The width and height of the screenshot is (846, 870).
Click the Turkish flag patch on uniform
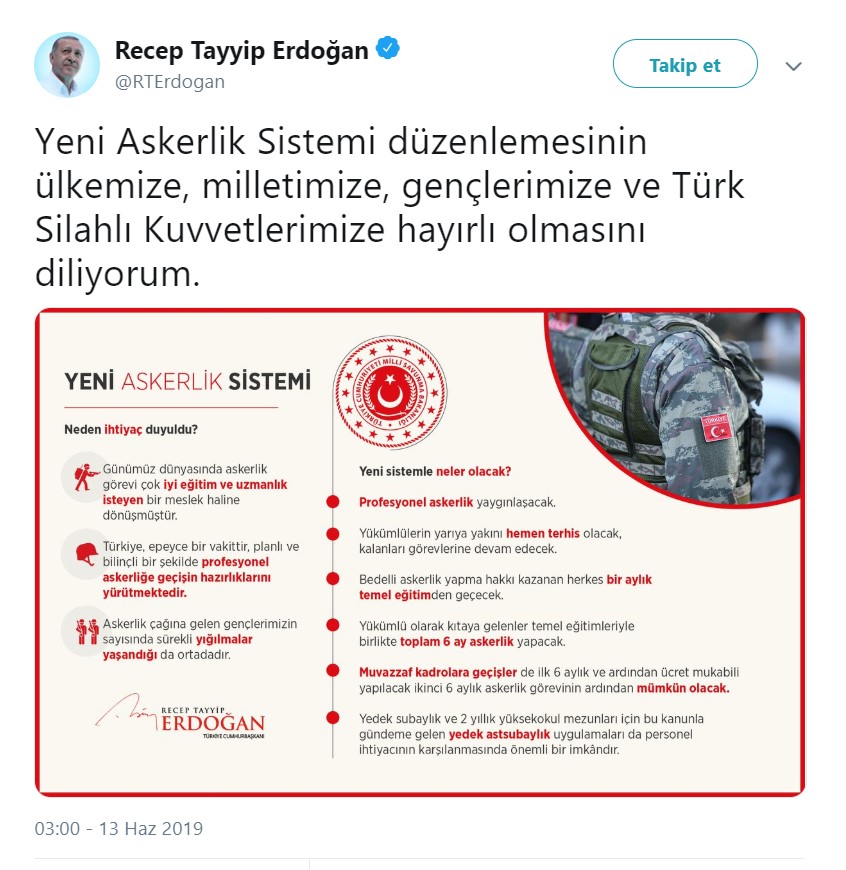[717, 428]
